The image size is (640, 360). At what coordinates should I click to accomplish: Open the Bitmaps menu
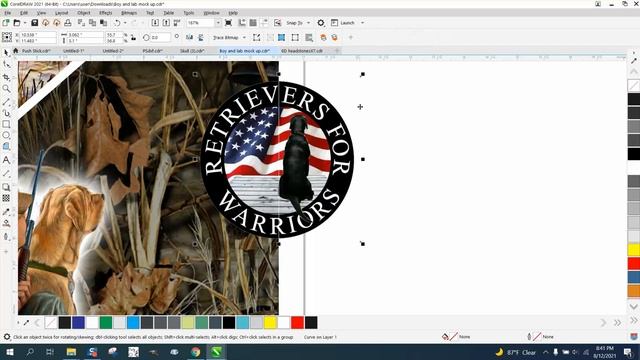(x=129, y=13)
